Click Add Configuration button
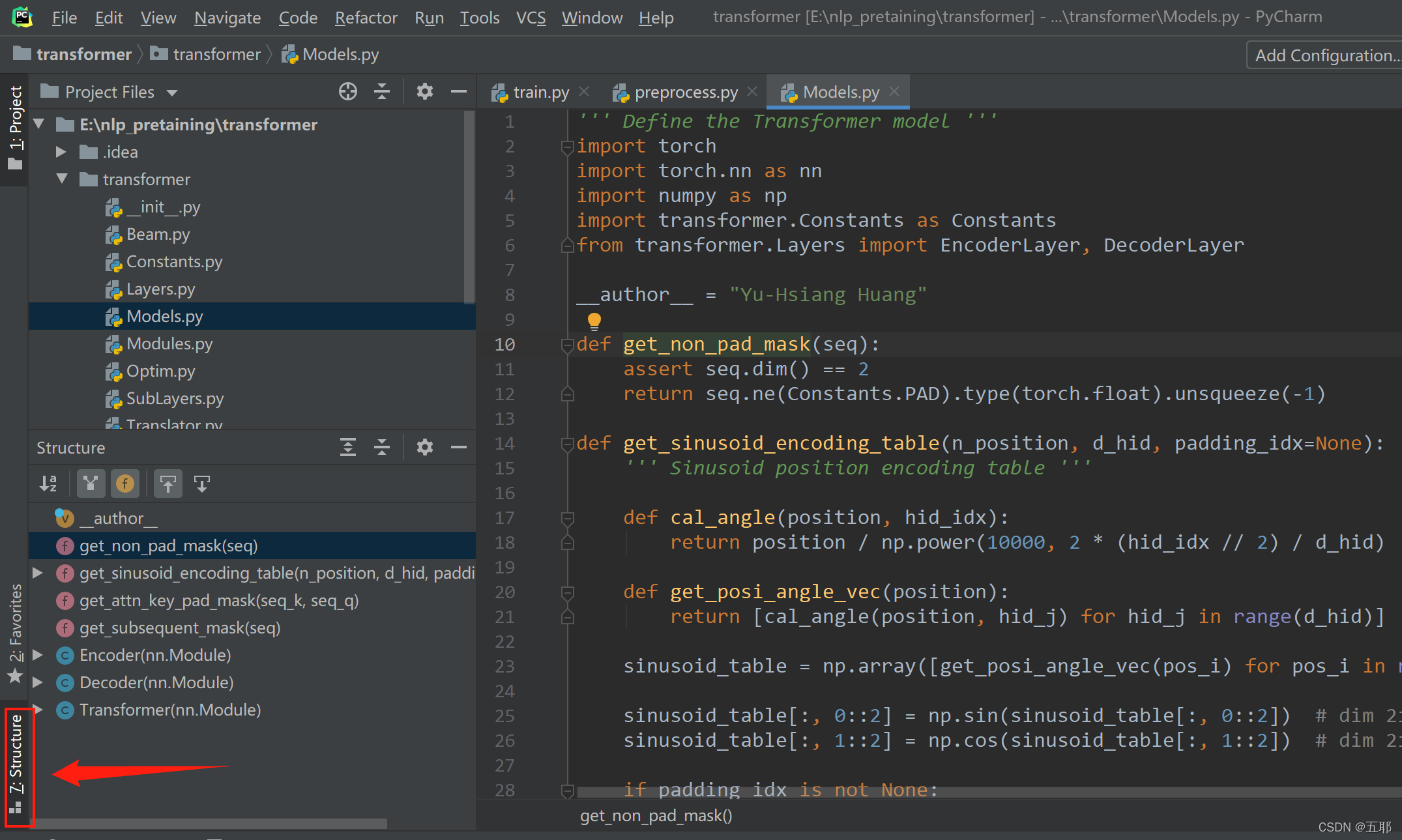 coord(1325,55)
